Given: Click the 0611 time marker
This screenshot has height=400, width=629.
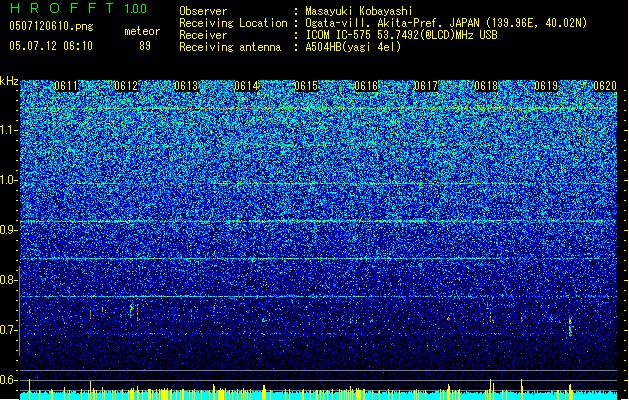Looking at the screenshot, I should click(66, 86).
